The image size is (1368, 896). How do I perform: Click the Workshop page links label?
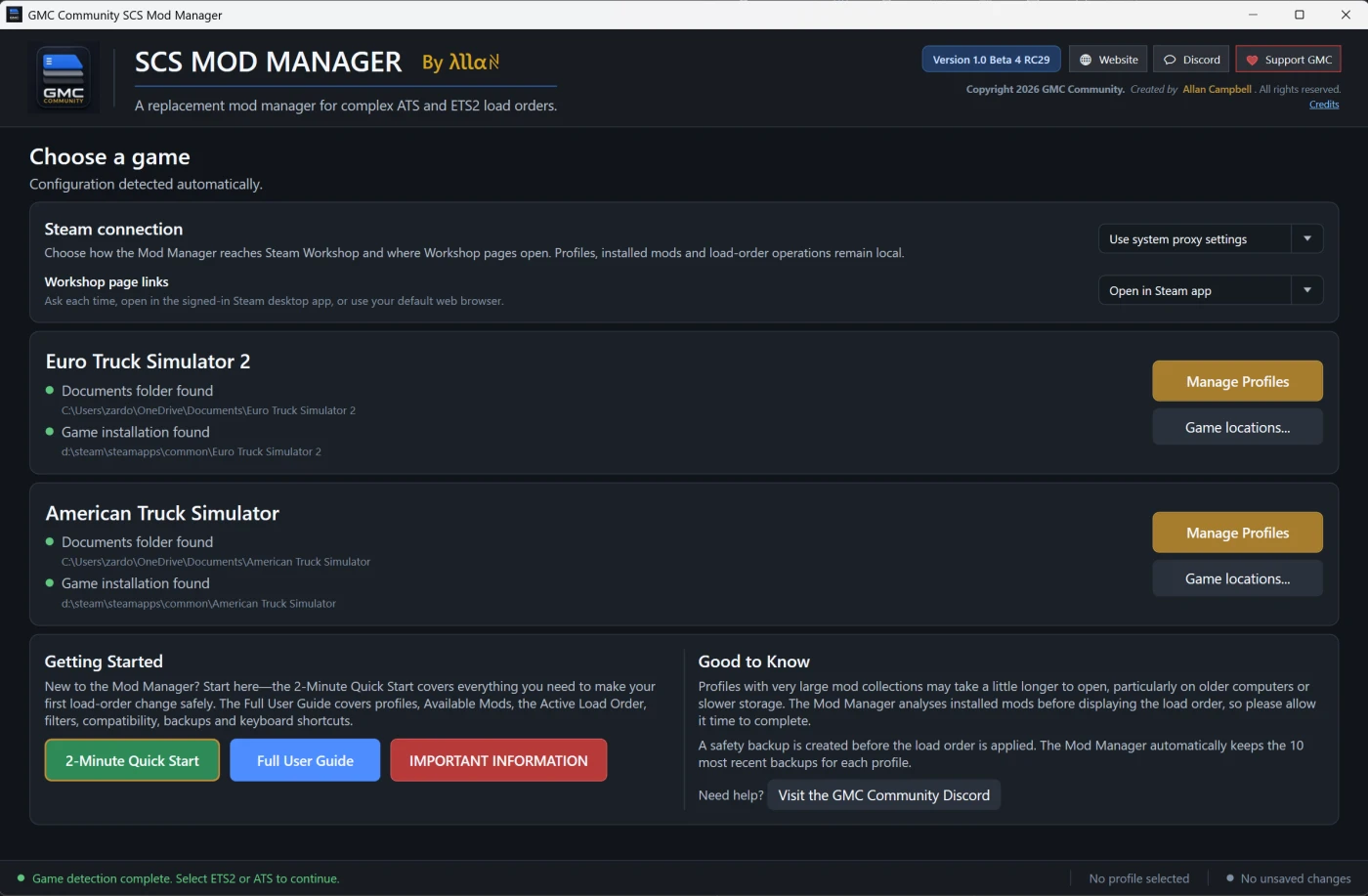[107, 281]
